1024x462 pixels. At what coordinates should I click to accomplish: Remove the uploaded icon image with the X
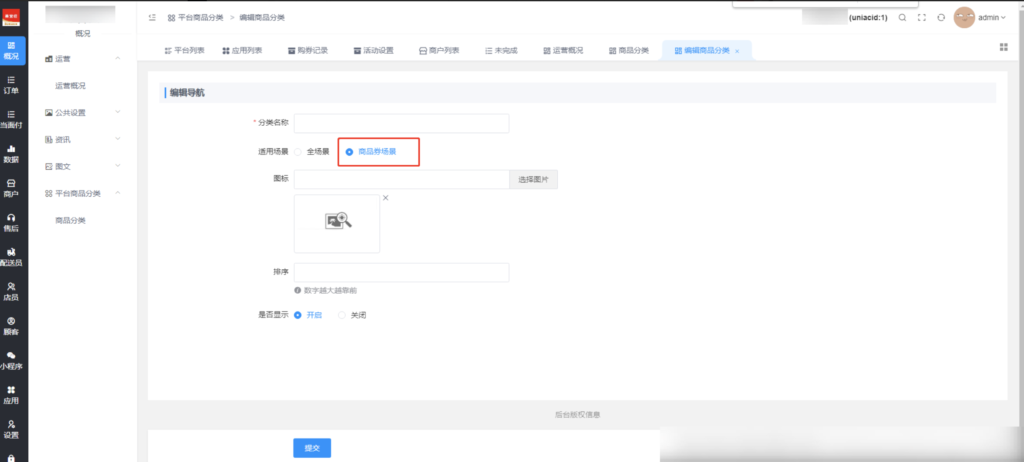[385, 198]
